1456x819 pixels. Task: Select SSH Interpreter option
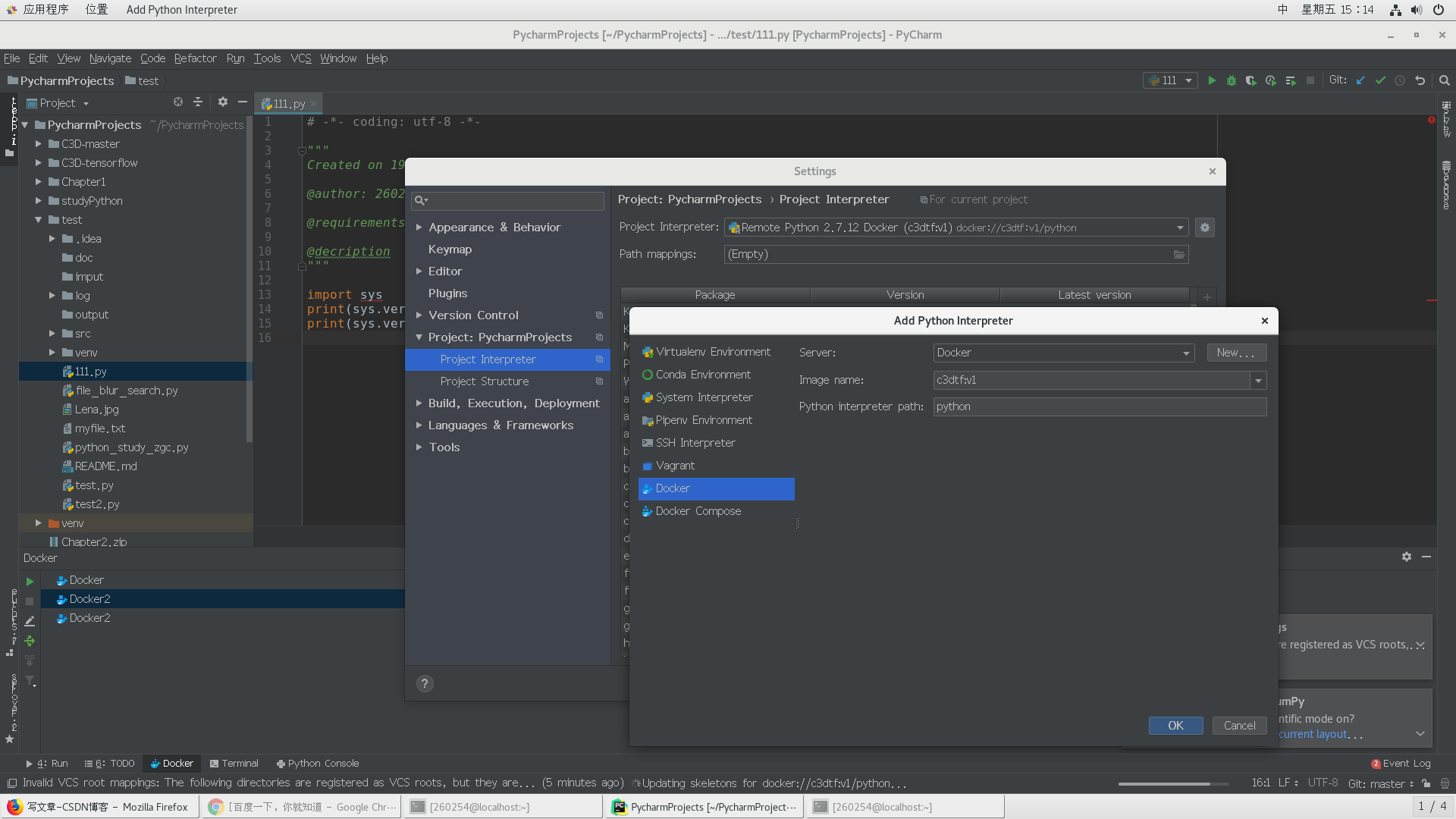[695, 443]
